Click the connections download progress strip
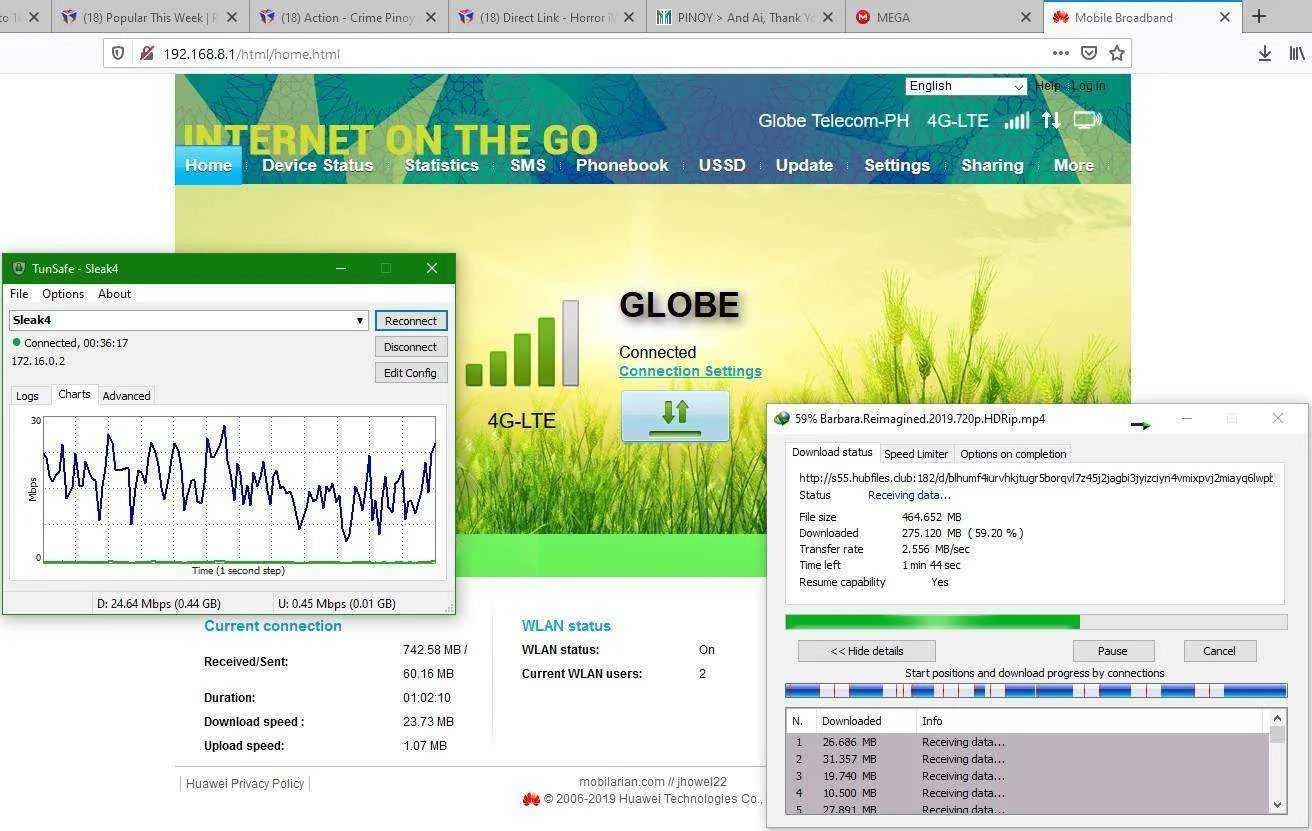This screenshot has height=831, width=1312. tap(1036, 690)
